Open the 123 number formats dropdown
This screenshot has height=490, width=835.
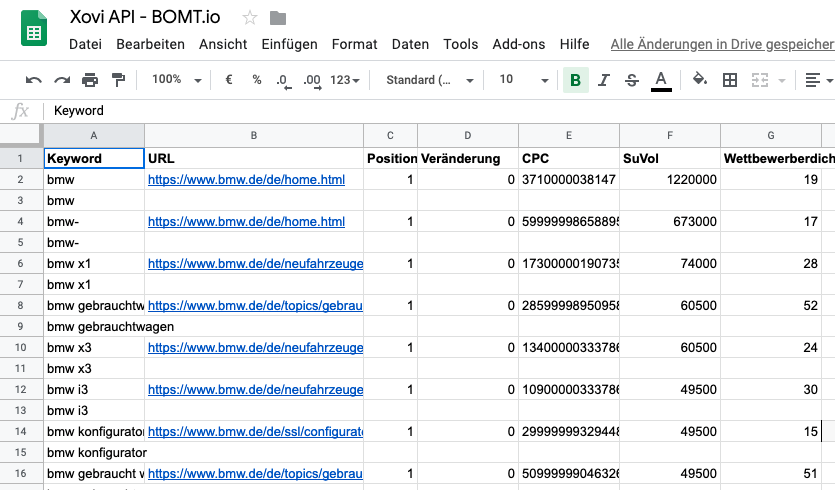tap(345, 80)
